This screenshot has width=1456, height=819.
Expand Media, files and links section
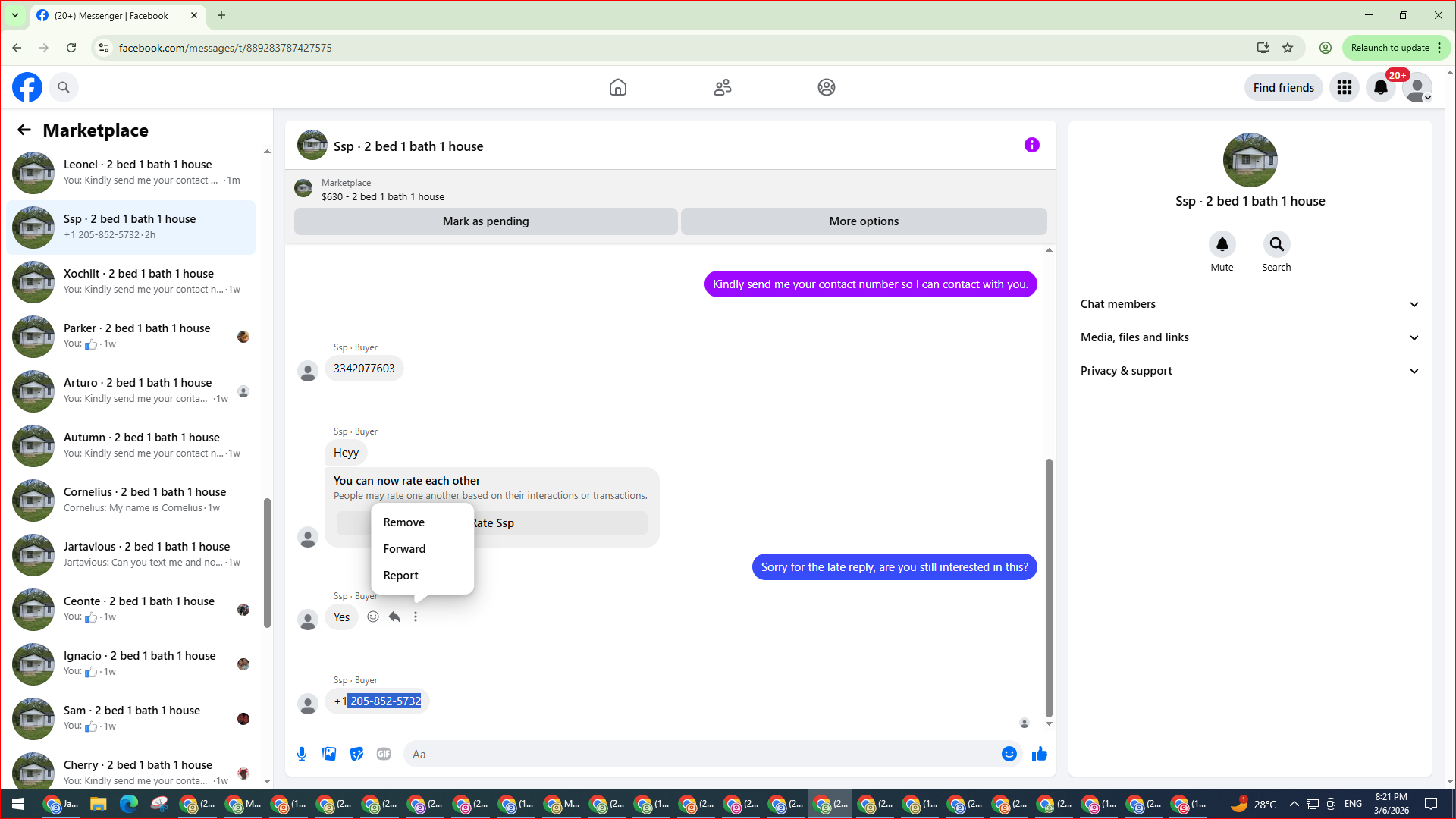click(1250, 337)
